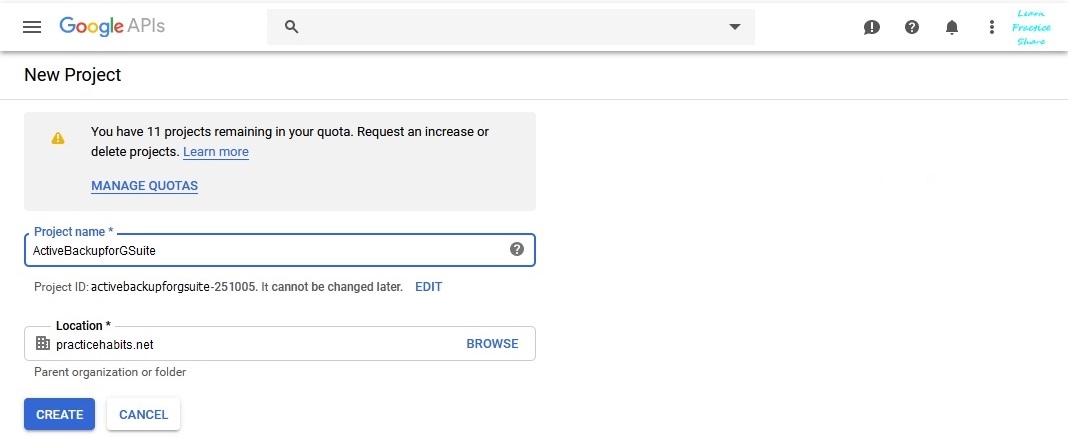Click the Location field showing practicehabits.net
Image resolution: width=1068 pixels, height=444 pixels.
[279, 343]
